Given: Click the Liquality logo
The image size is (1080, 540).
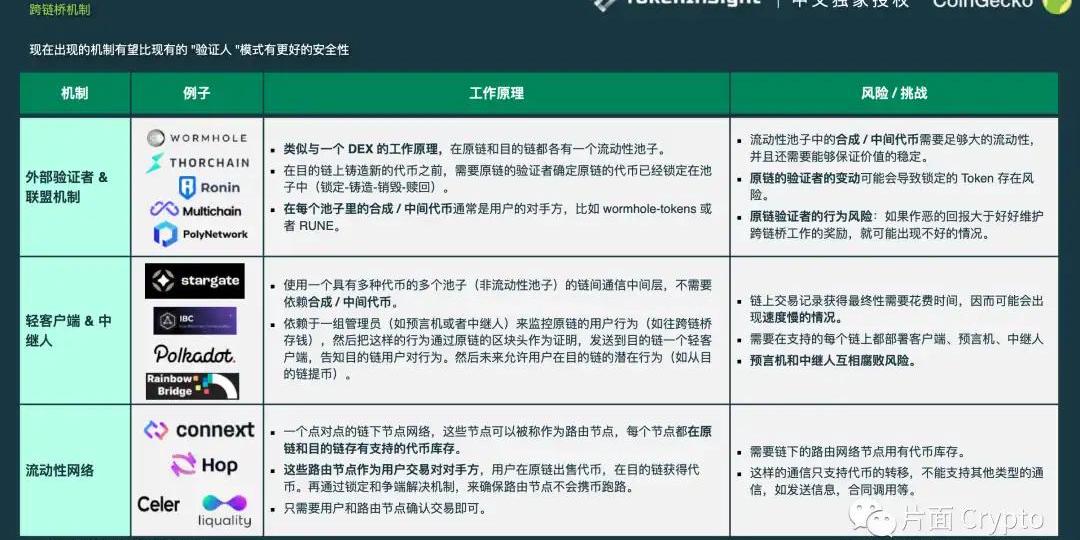Looking at the screenshot, I should (x=225, y=510).
